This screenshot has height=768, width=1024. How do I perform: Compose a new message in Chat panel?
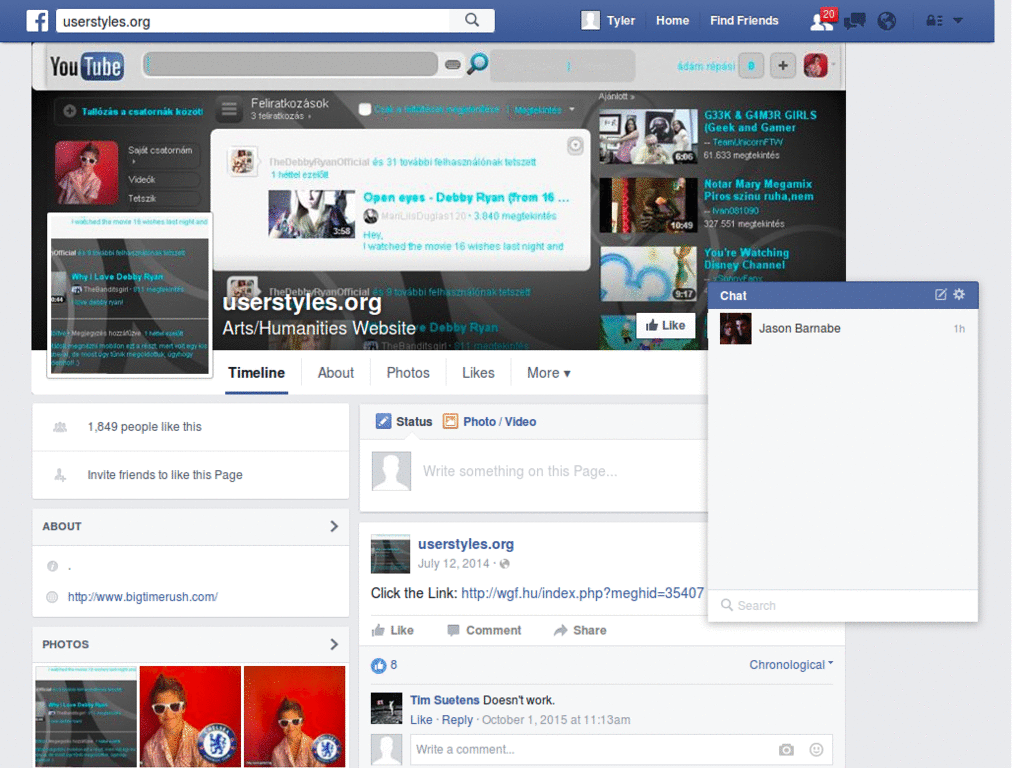940,295
